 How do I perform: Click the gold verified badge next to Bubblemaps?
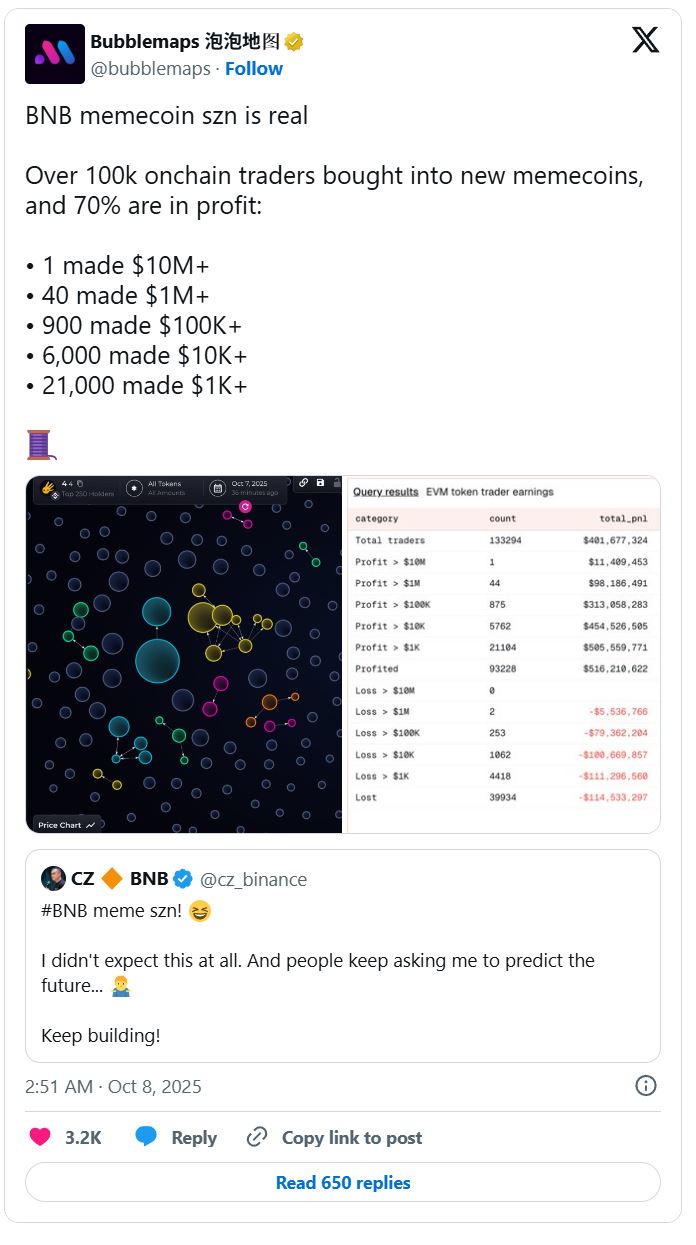click(x=294, y=42)
